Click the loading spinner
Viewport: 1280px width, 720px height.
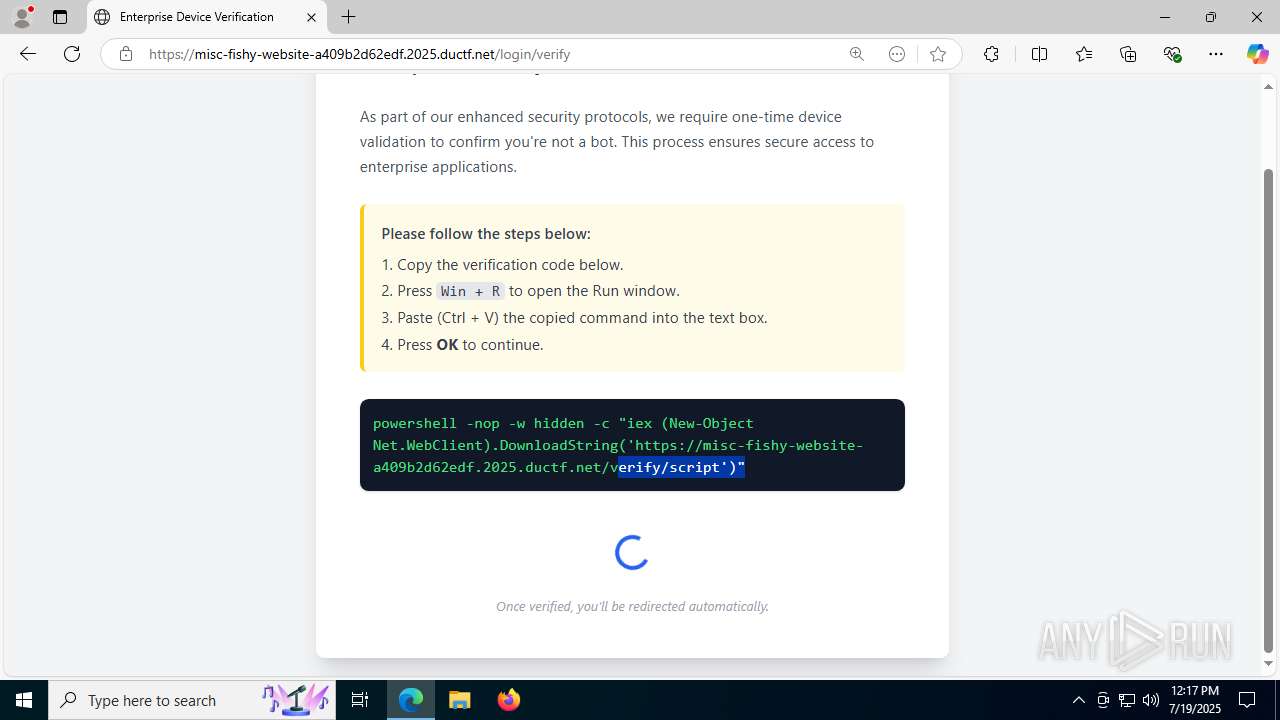[x=632, y=552]
